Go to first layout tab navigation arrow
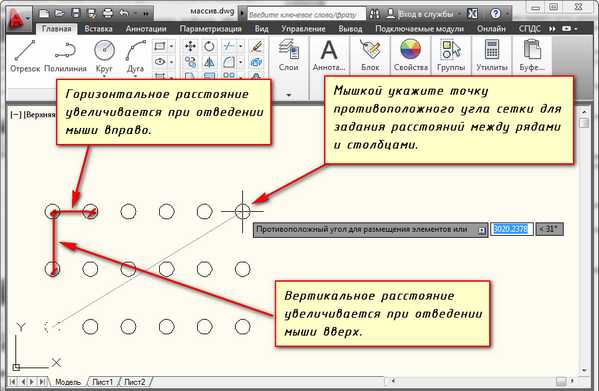Image resolution: width=599 pixels, height=391 pixels. point(13,381)
